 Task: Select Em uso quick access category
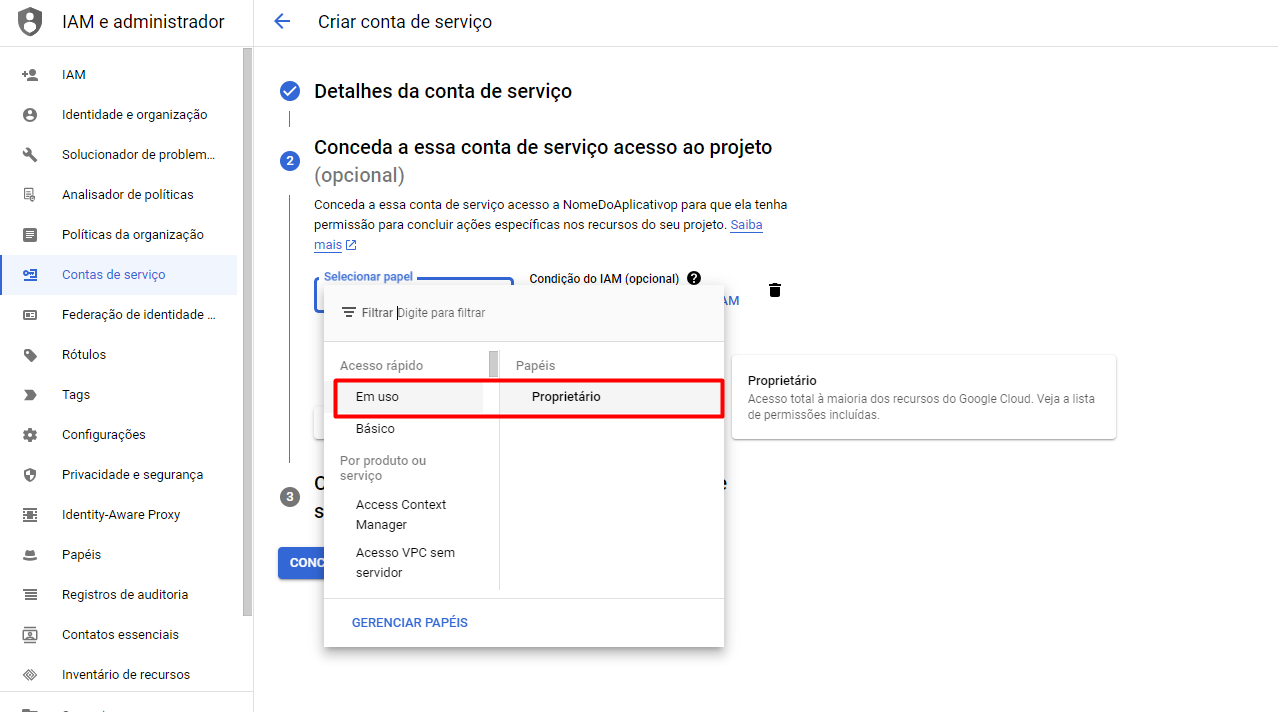[x=377, y=397]
